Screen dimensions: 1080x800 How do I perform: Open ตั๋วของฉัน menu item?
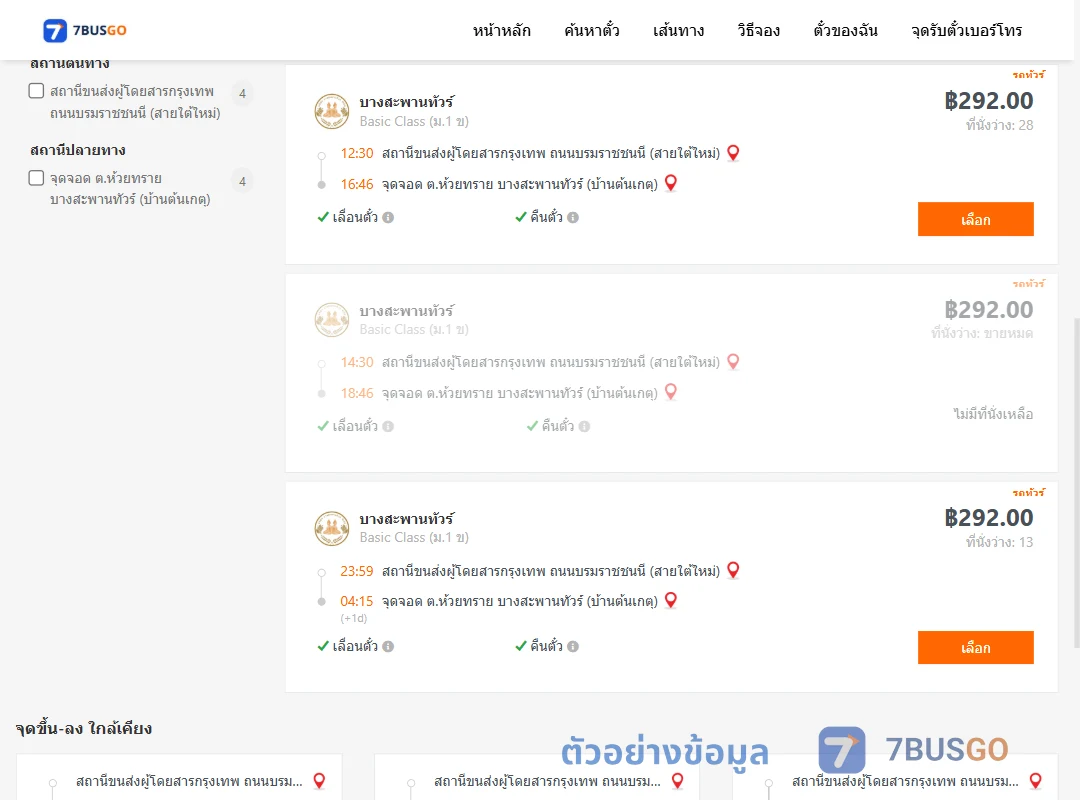[x=845, y=30]
